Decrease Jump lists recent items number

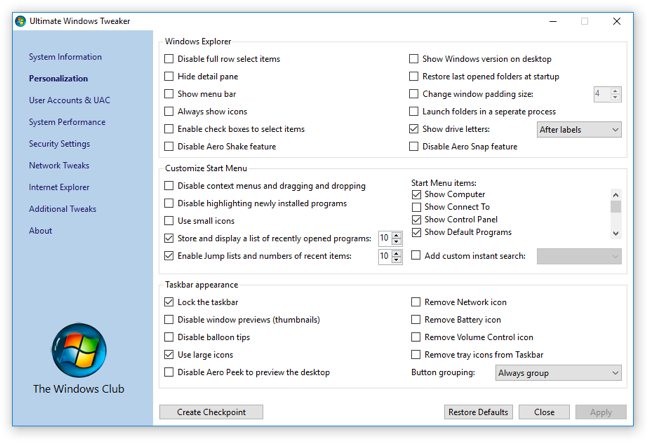click(397, 259)
